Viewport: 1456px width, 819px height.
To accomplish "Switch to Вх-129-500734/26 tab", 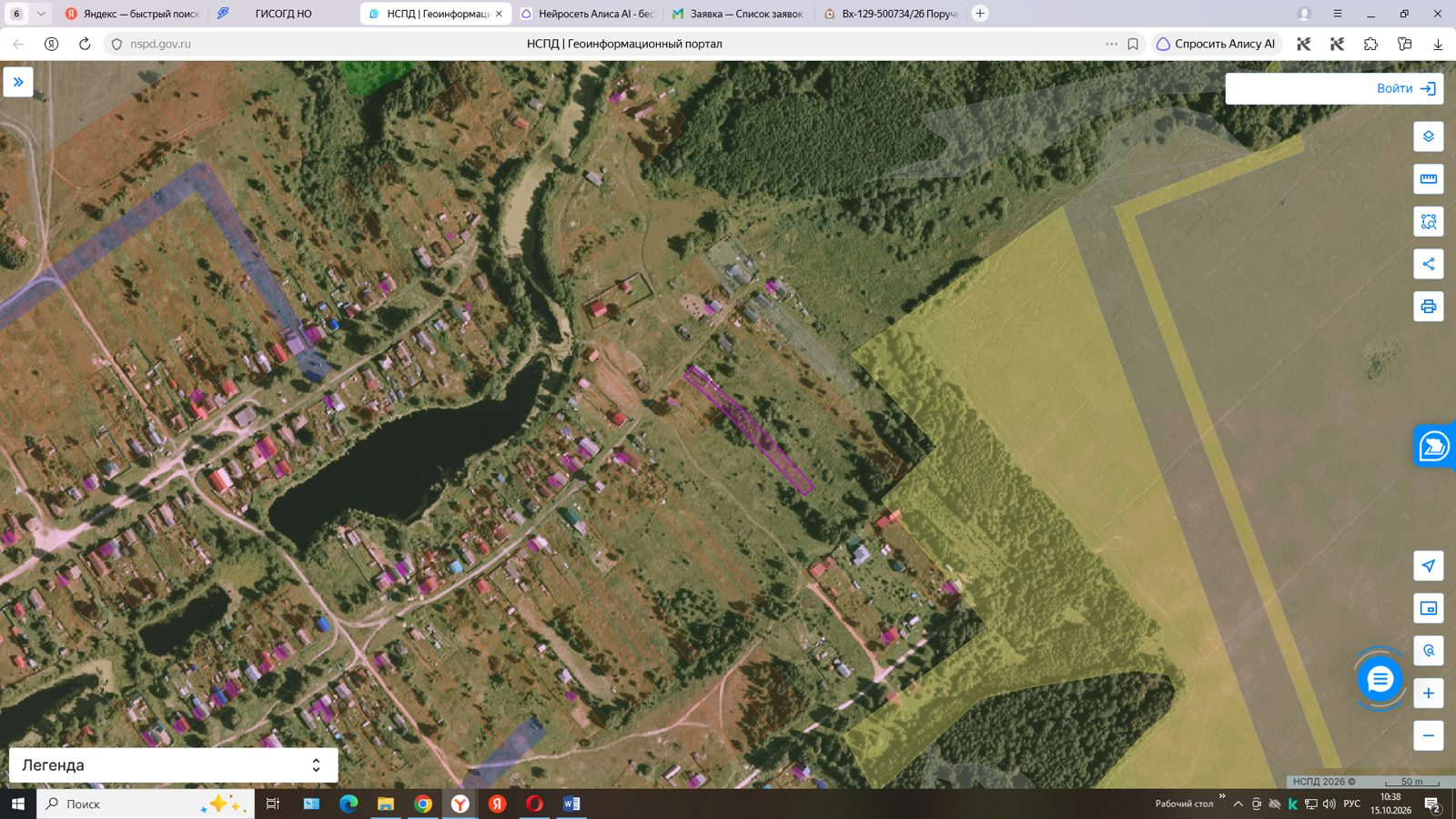I will tap(891, 14).
